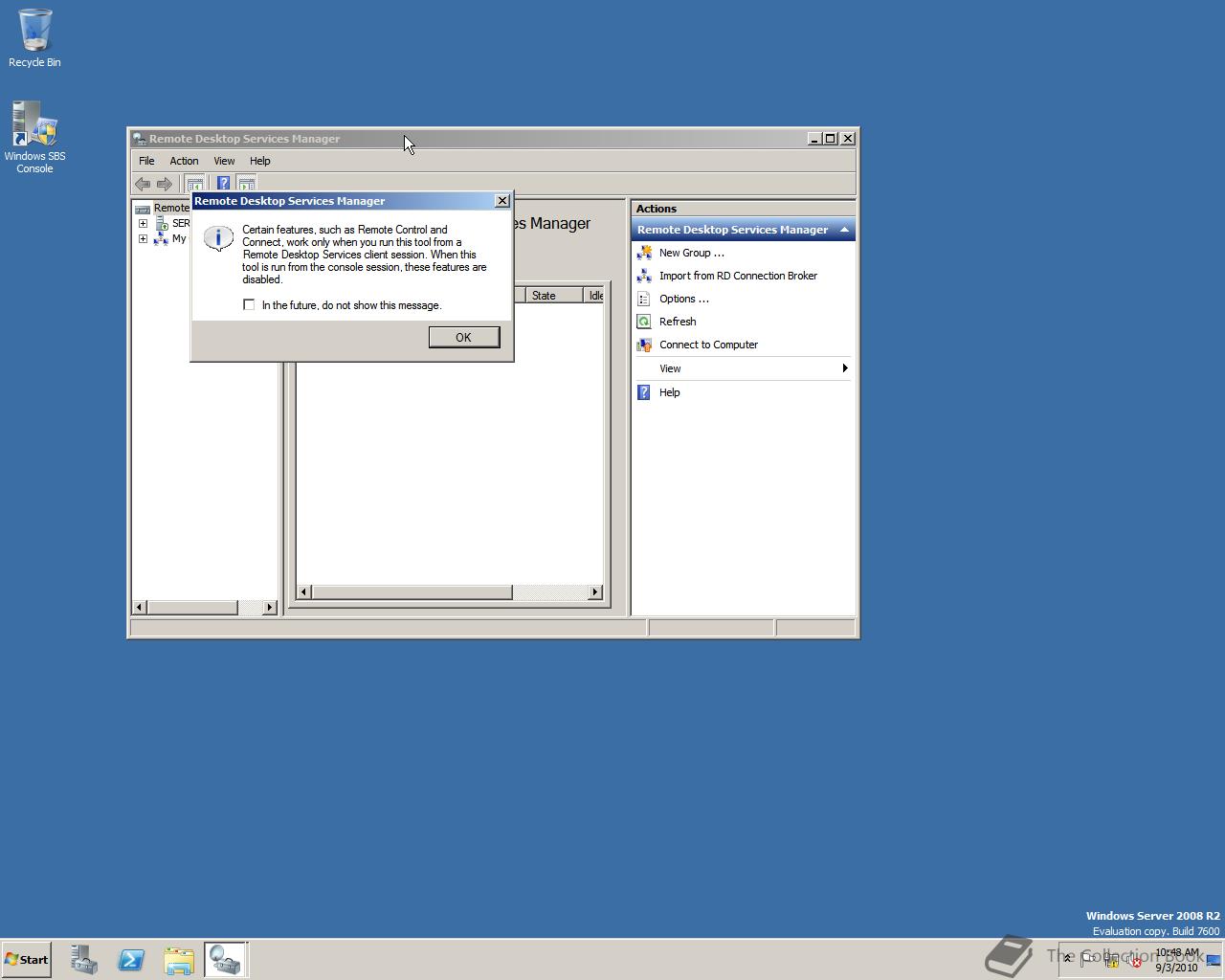Image resolution: width=1225 pixels, height=980 pixels.
Task: Open Help in Actions pane
Action: pyautogui.click(x=670, y=392)
